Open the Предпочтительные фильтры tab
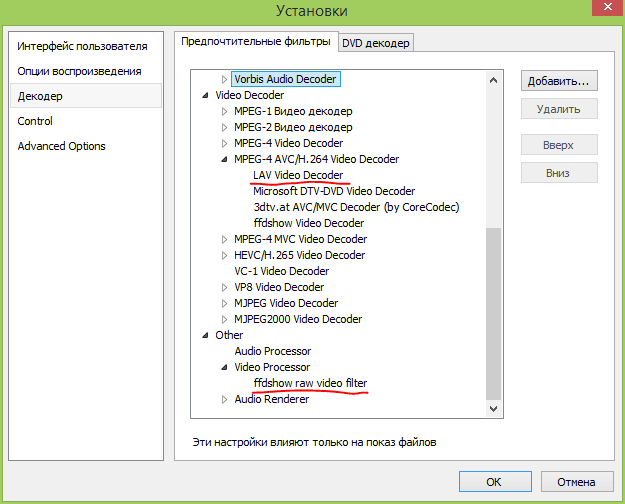The width and height of the screenshot is (625, 504). tap(254, 41)
